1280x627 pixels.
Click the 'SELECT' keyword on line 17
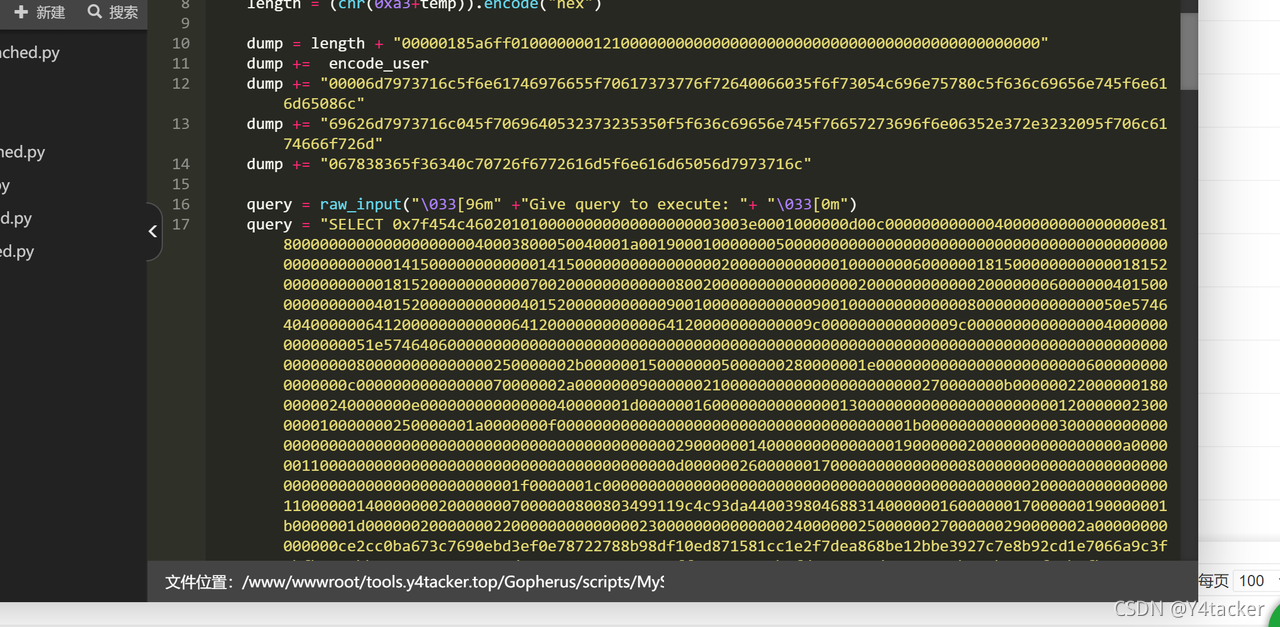(x=355, y=224)
